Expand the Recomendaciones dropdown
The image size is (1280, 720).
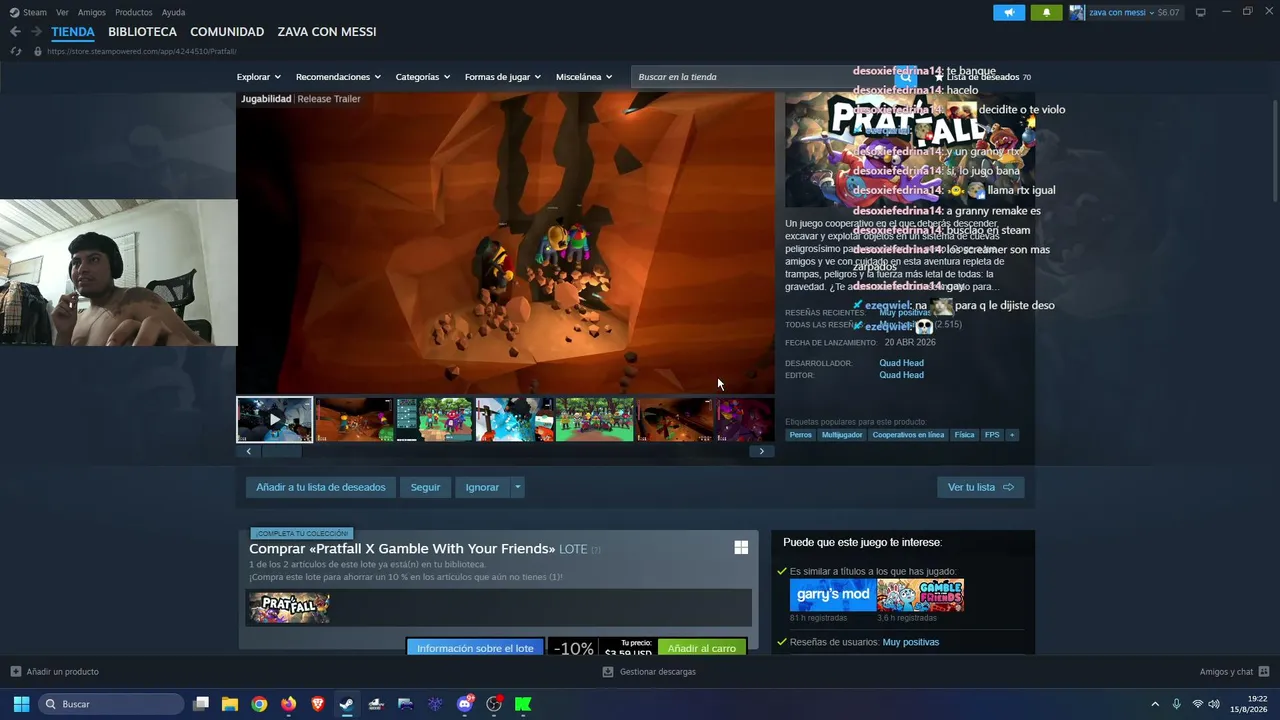click(x=338, y=77)
